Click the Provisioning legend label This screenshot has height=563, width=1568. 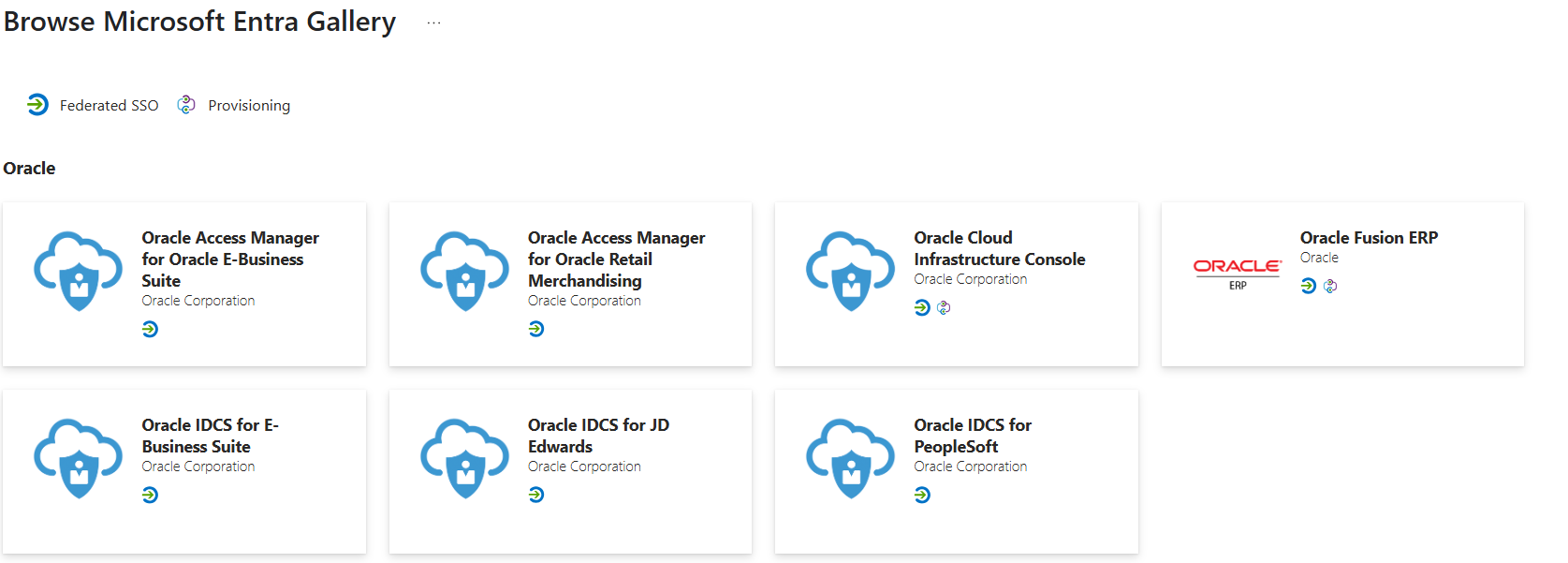(249, 105)
